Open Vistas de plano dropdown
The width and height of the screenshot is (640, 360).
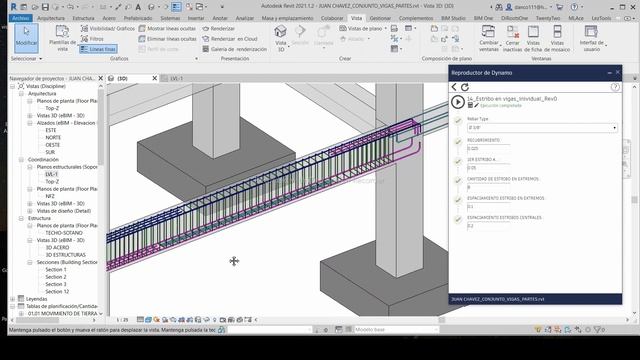click(x=363, y=28)
